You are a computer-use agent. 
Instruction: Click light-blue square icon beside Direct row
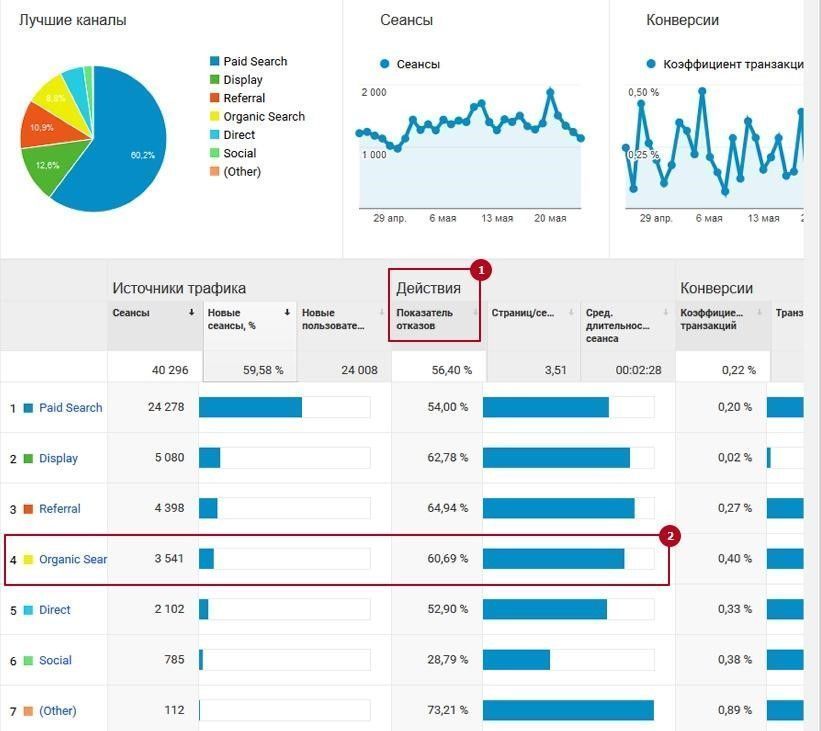(x=28, y=609)
